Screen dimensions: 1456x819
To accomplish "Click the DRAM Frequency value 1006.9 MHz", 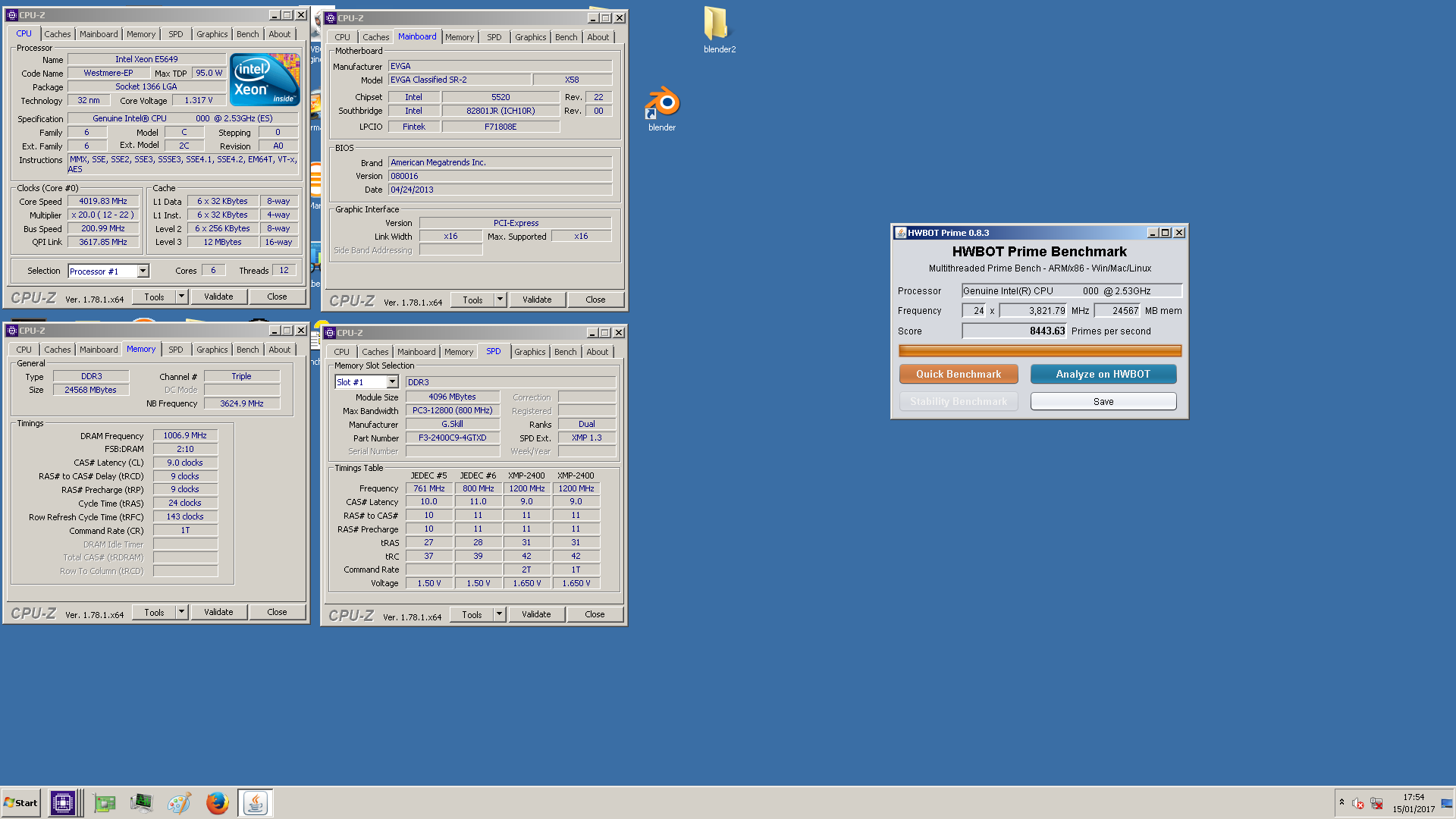I will point(185,435).
